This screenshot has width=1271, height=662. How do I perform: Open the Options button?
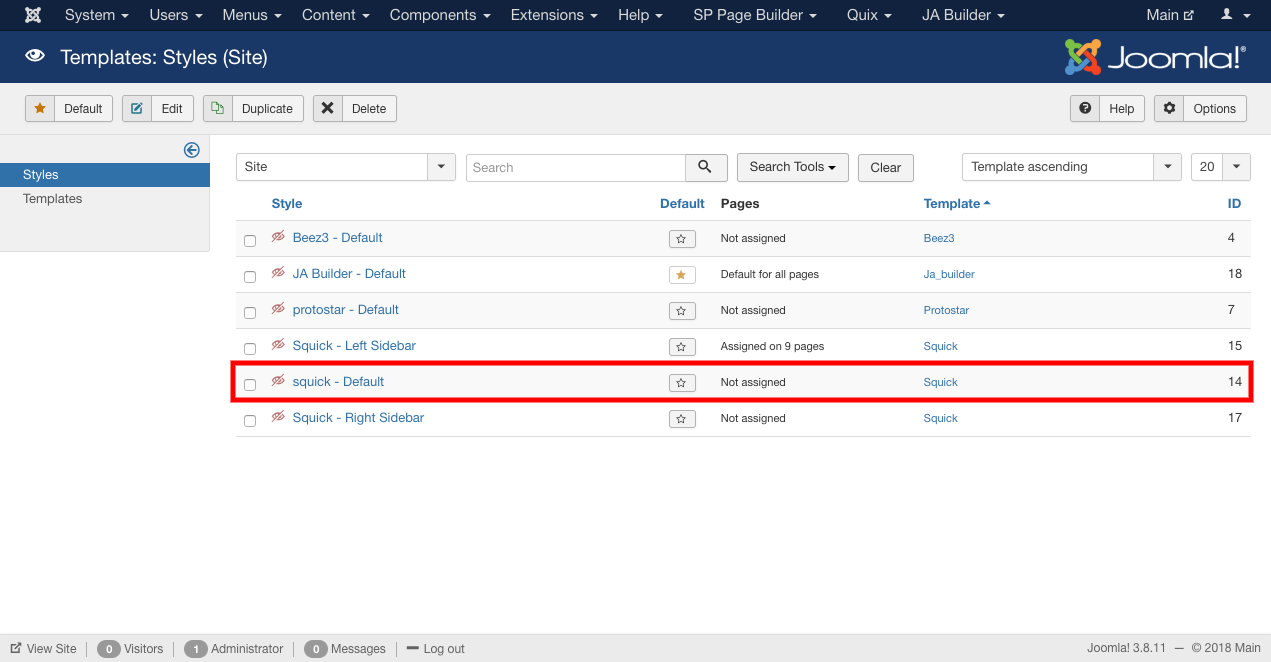(1200, 108)
